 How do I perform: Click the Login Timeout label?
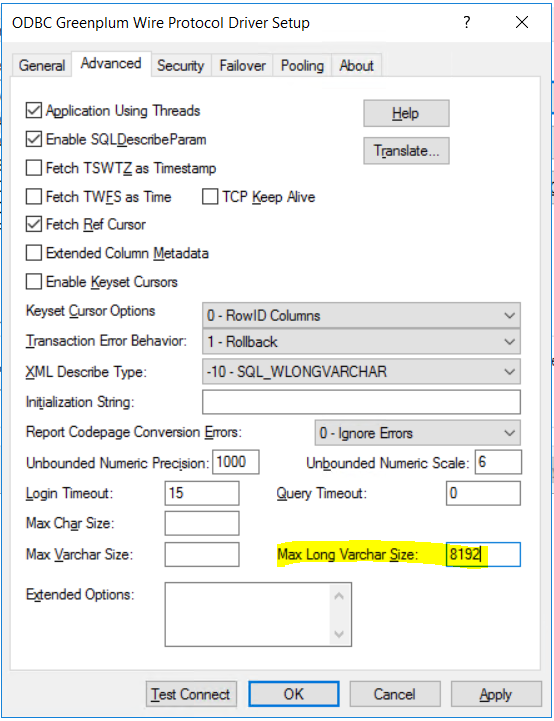(69, 493)
